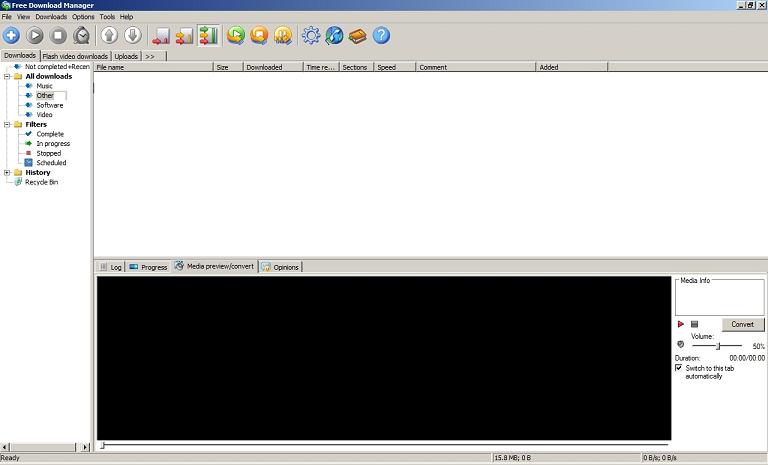Viewport: 768px width, 465px height.
Task: Open the Tools menu
Action: [x=107, y=17]
